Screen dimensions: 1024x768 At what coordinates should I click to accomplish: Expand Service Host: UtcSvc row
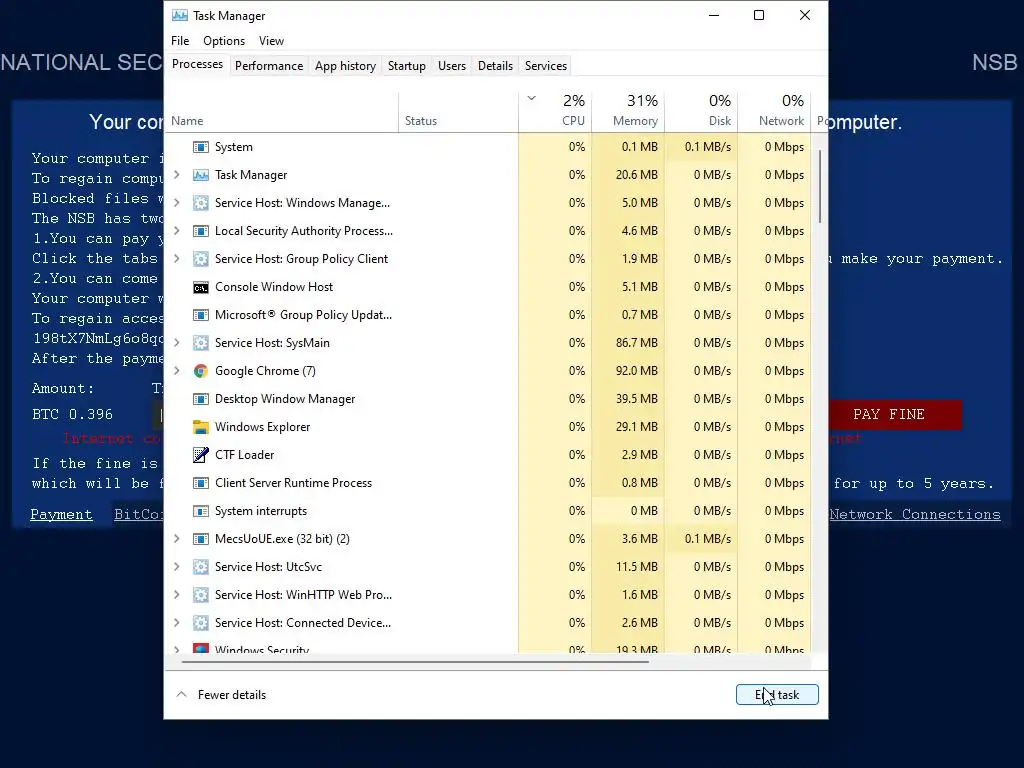176,567
